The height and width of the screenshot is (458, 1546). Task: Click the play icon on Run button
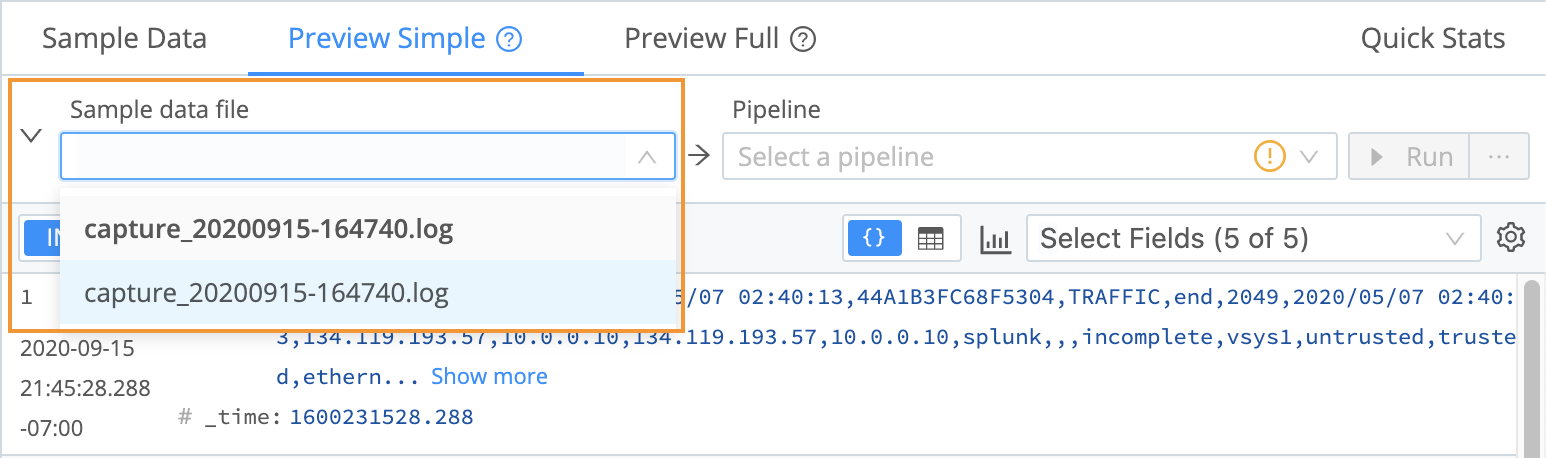(x=1377, y=157)
